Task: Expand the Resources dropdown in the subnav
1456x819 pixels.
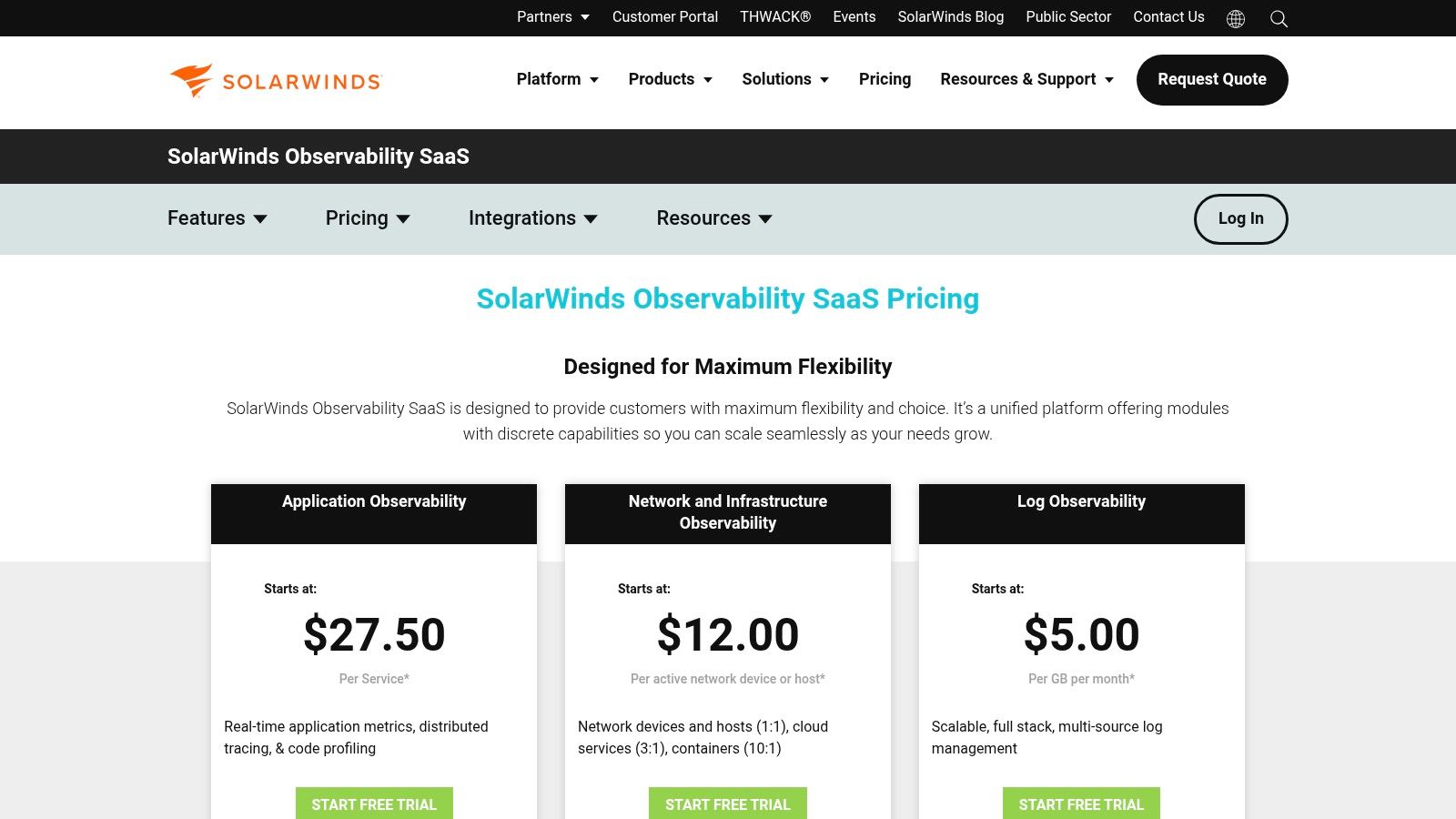Action: [713, 218]
